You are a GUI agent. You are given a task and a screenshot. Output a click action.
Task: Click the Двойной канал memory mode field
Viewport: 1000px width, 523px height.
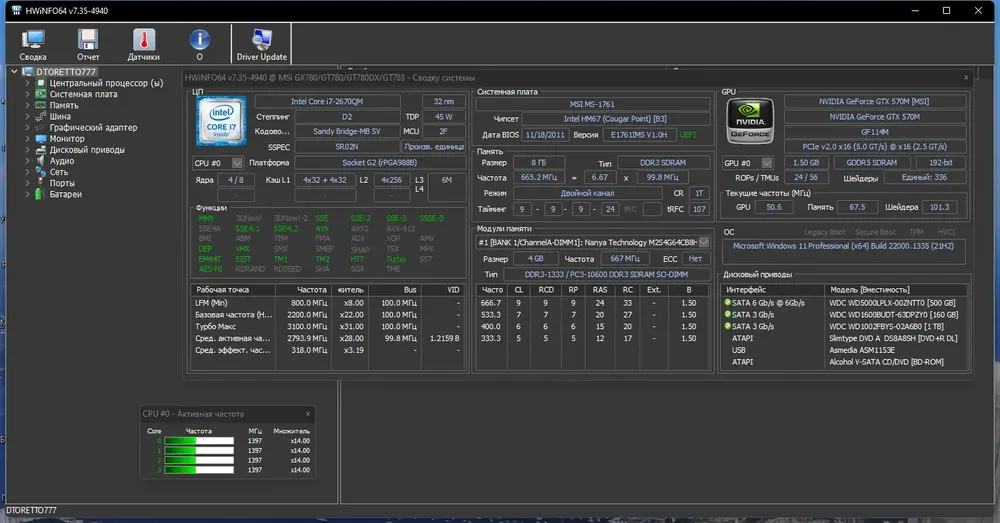(x=587, y=193)
